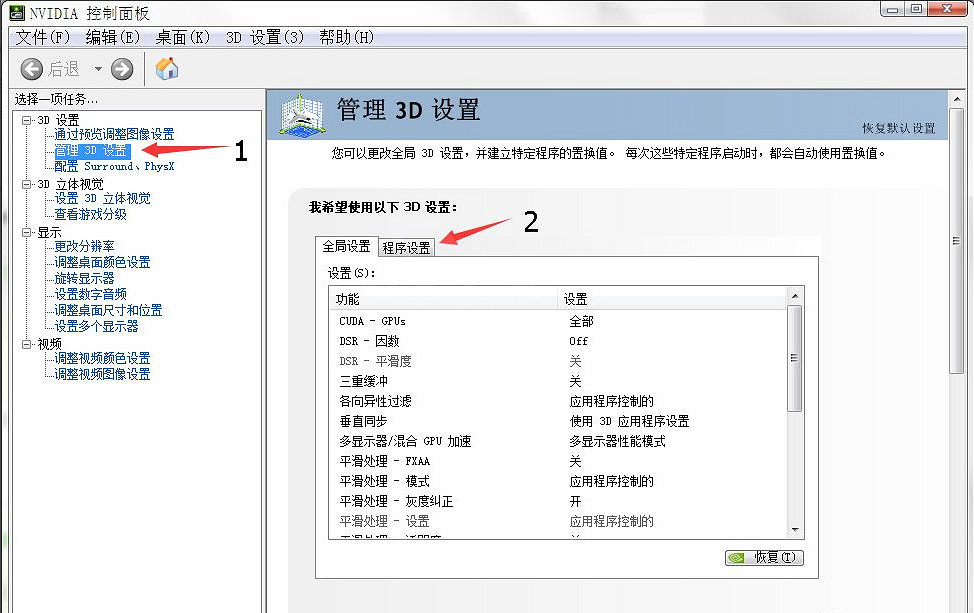
Task: Collapse the 视频 tree node
Action: click(x=27, y=344)
